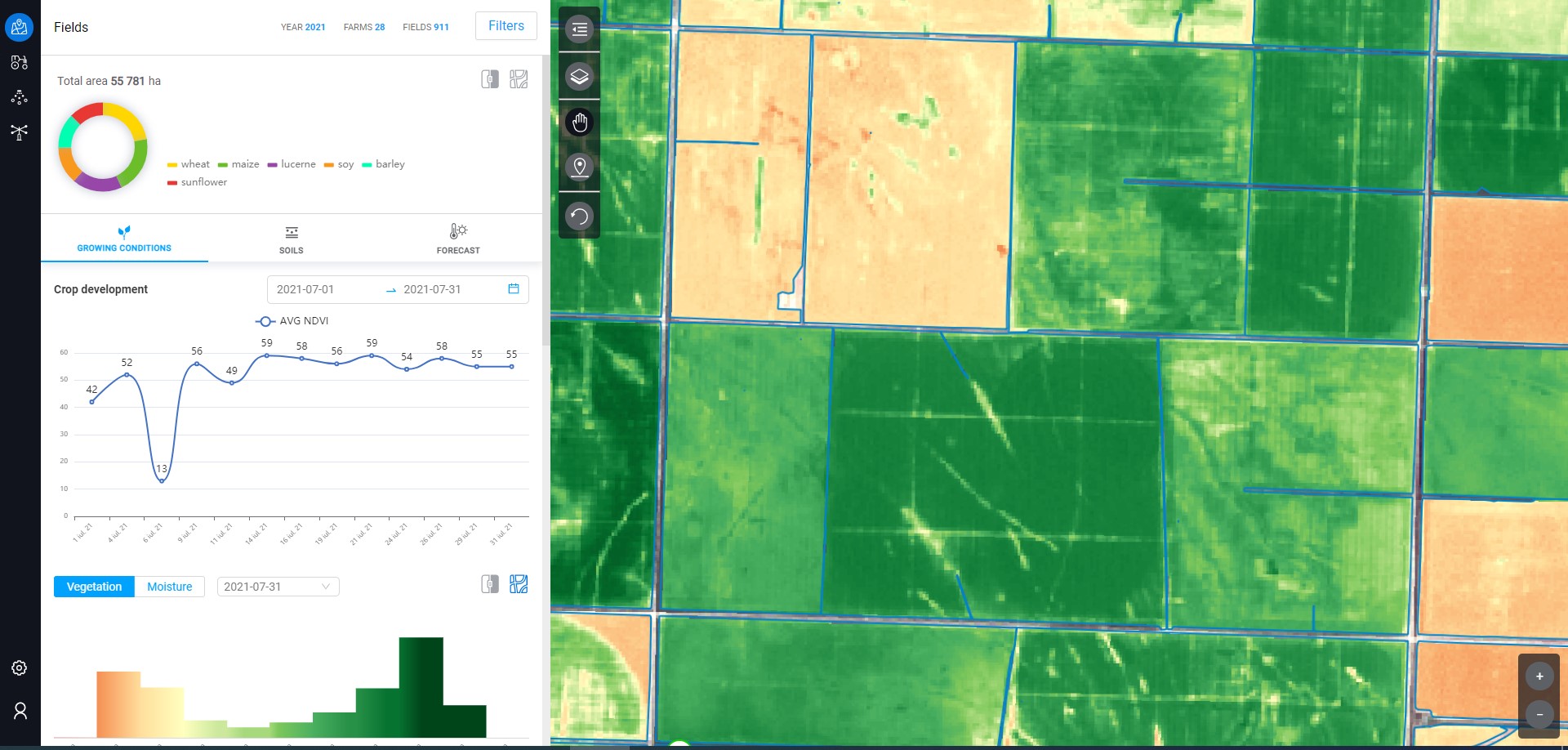Select the Moisture index button
The width and height of the screenshot is (1568, 750).
click(x=170, y=587)
